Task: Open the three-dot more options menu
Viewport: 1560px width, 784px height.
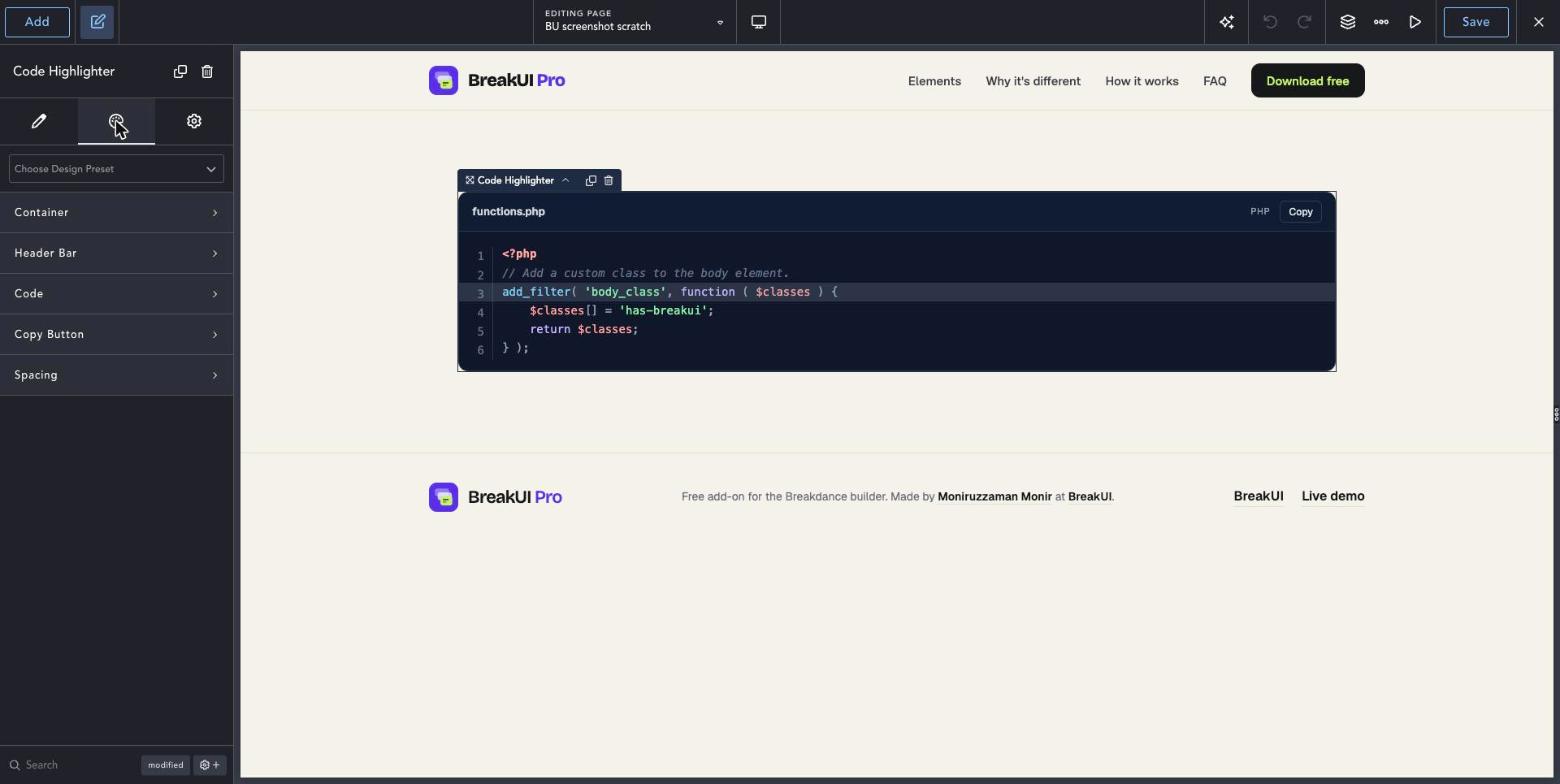Action: point(1381,22)
